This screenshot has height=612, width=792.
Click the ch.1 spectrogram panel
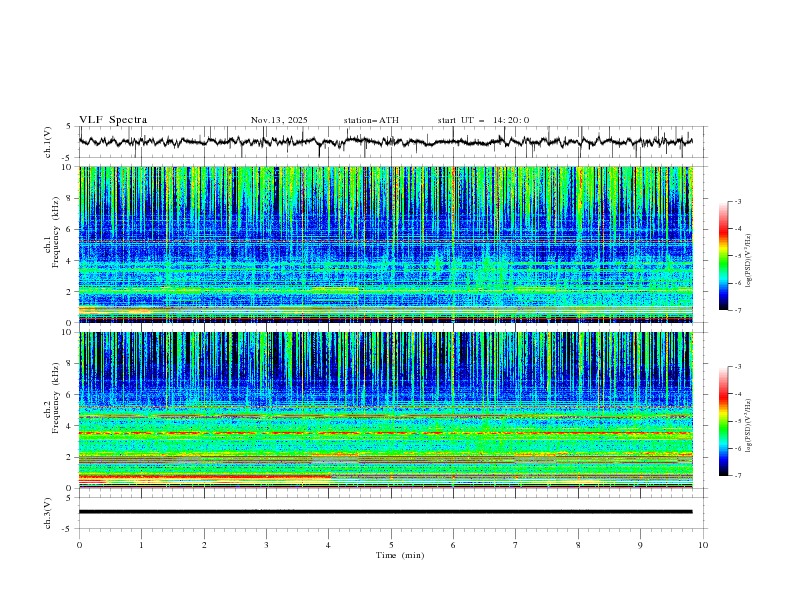point(385,244)
